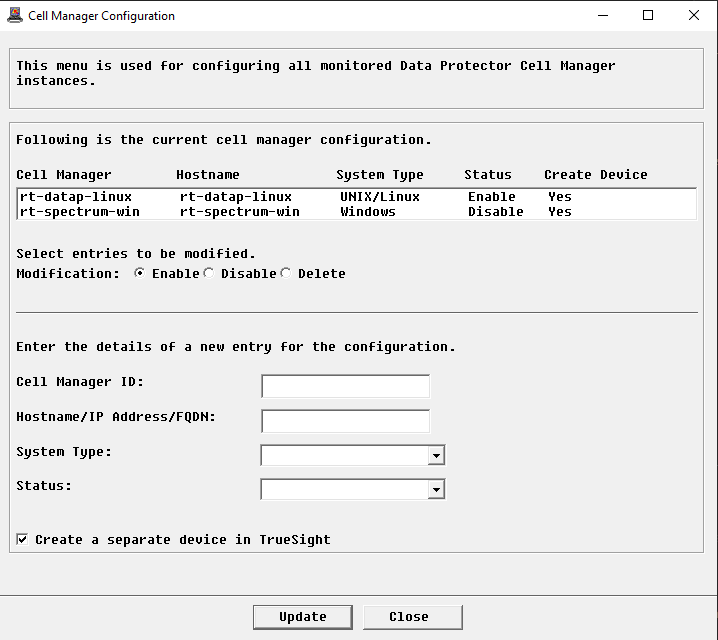Click the Close button
The image size is (718, 640).
[x=413, y=617]
